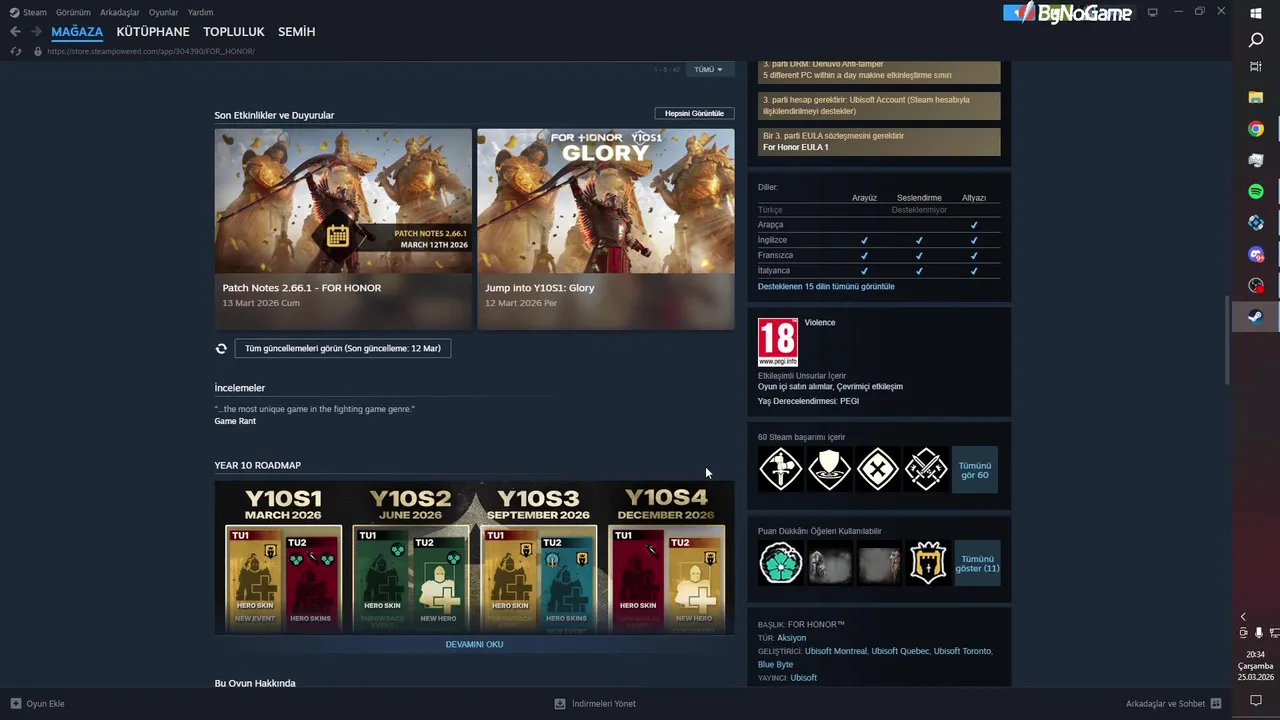
Task: Open 'Patch Notes 2.66.1 - FOR HONOR' card
Action: pos(343,228)
